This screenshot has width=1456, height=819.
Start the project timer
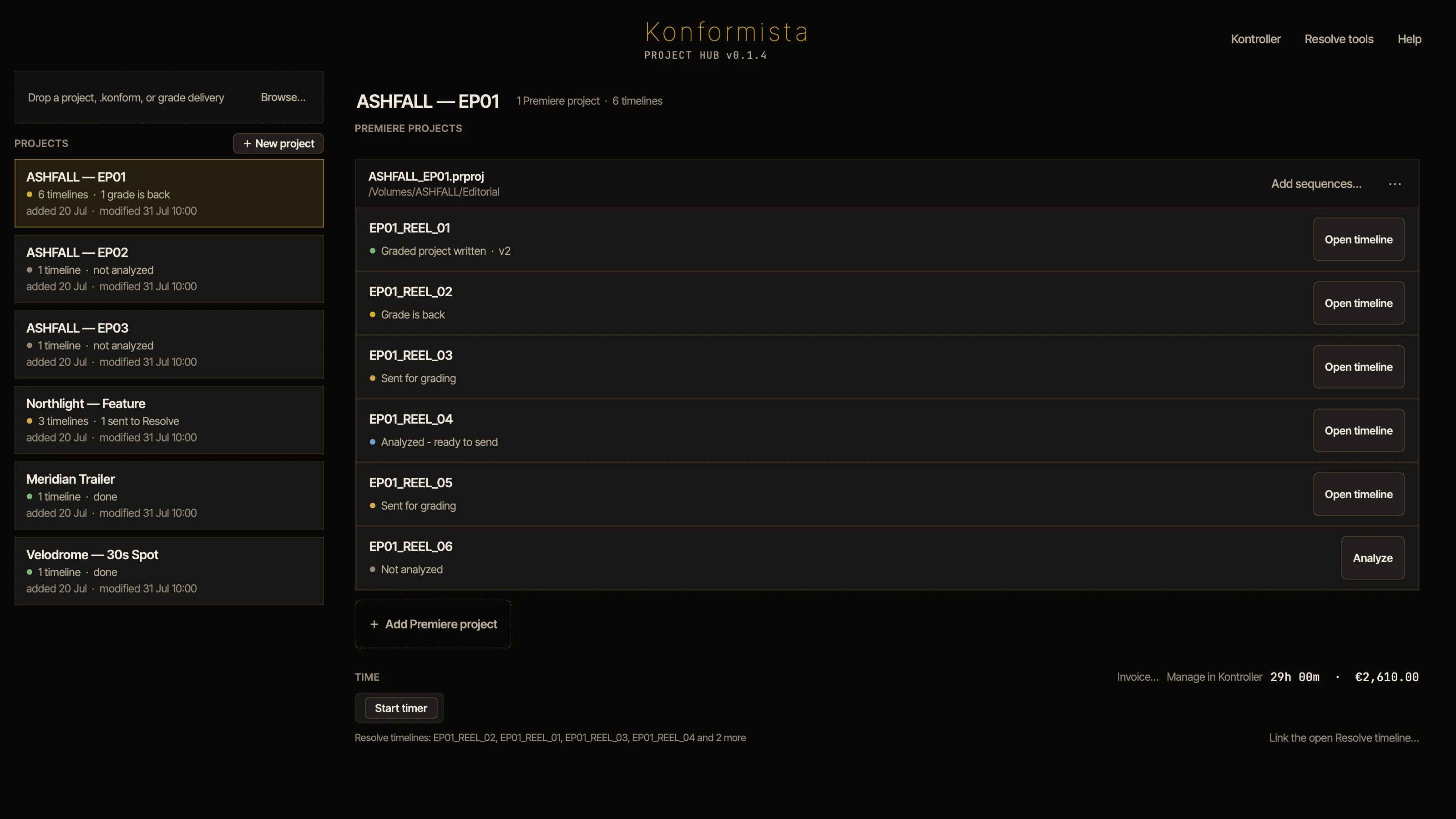coord(401,708)
